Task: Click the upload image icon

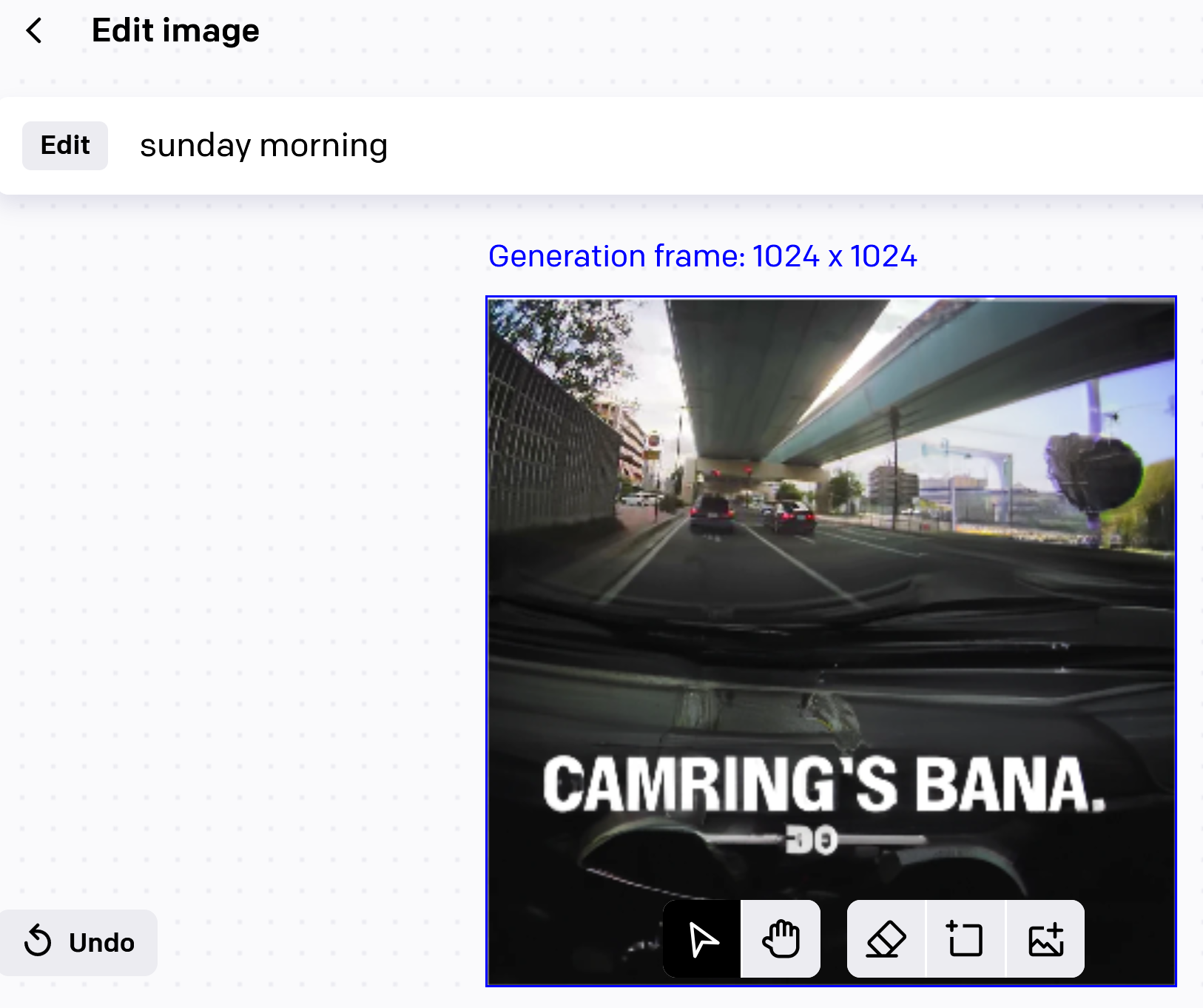Action: (1045, 939)
